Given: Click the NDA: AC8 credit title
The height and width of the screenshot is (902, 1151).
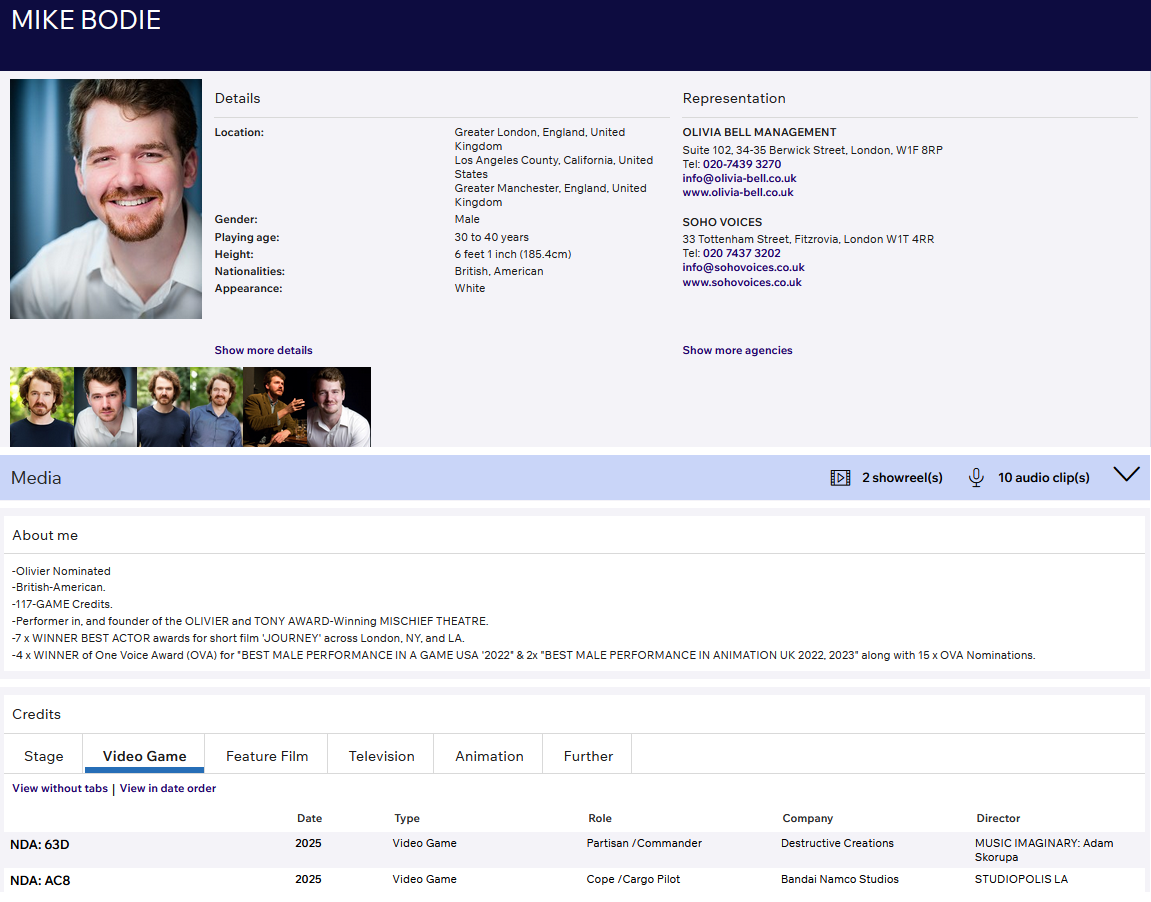Looking at the screenshot, I should tap(40, 881).
